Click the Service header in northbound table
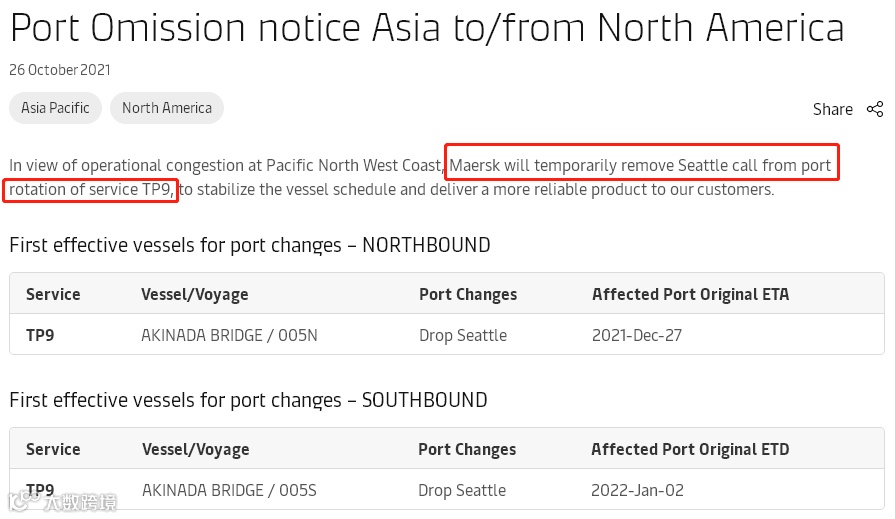Screen dimensions: 895x519 click(53, 294)
